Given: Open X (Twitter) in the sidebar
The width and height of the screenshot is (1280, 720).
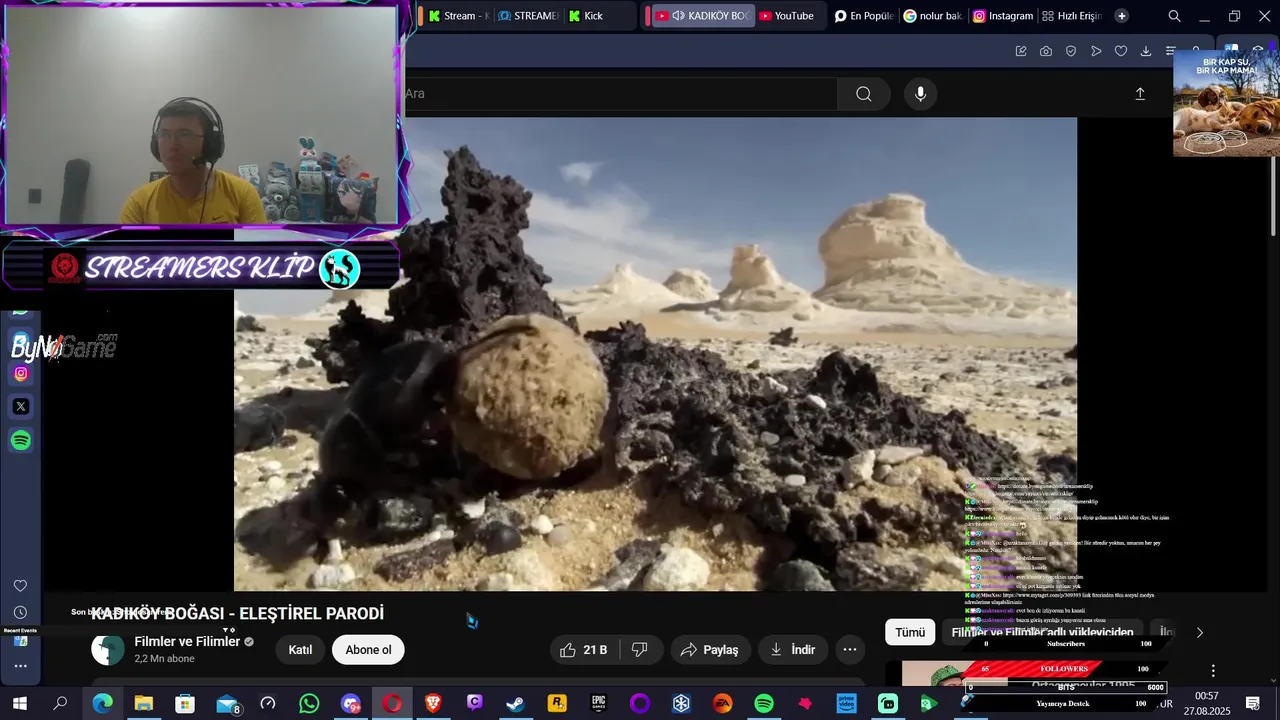Looking at the screenshot, I should (x=21, y=407).
